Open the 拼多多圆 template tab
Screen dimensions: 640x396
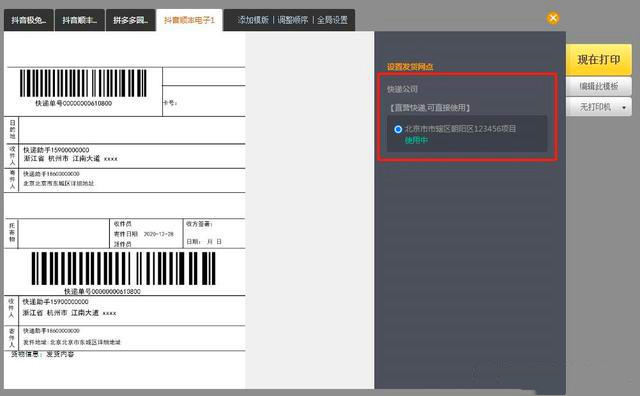click(131, 20)
